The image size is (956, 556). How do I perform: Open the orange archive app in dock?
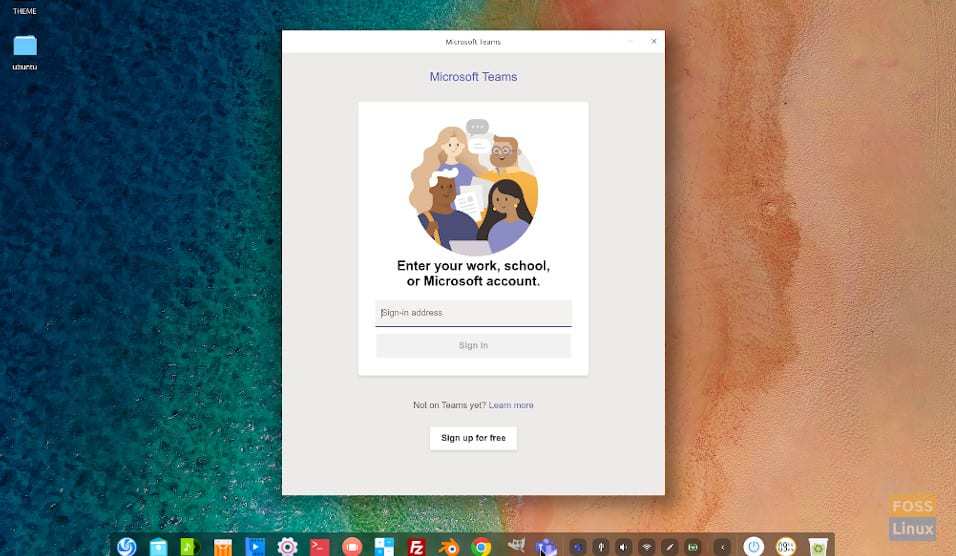pyautogui.click(x=223, y=546)
